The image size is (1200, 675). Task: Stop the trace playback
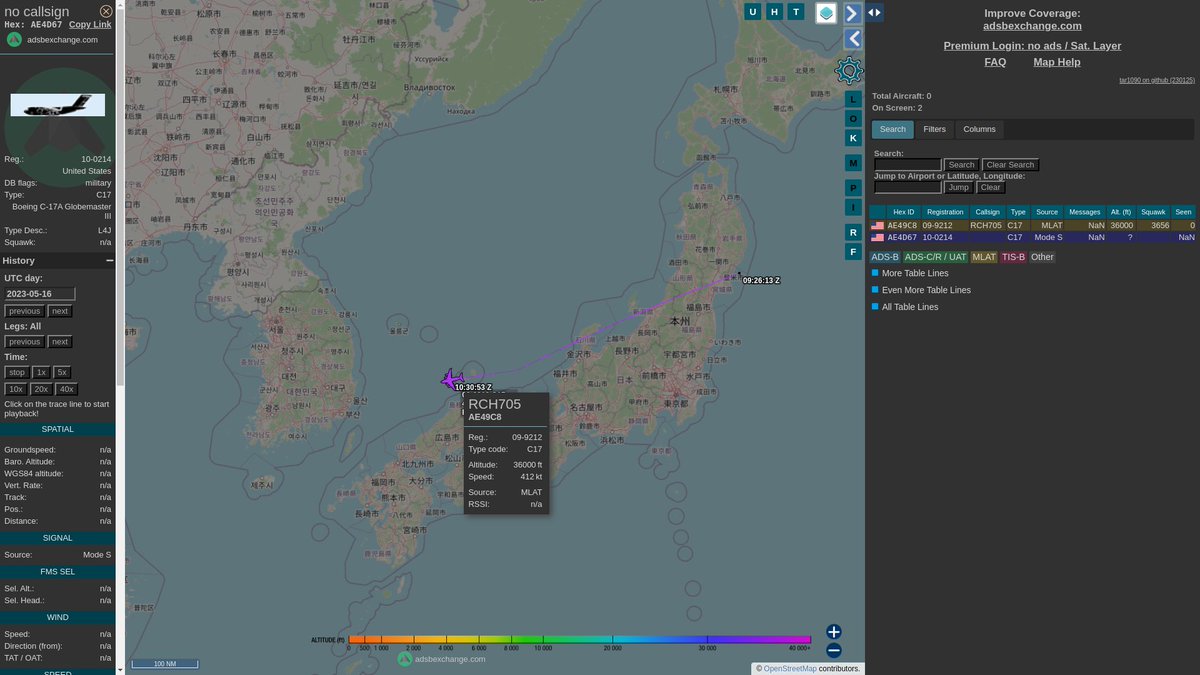(17, 372)
